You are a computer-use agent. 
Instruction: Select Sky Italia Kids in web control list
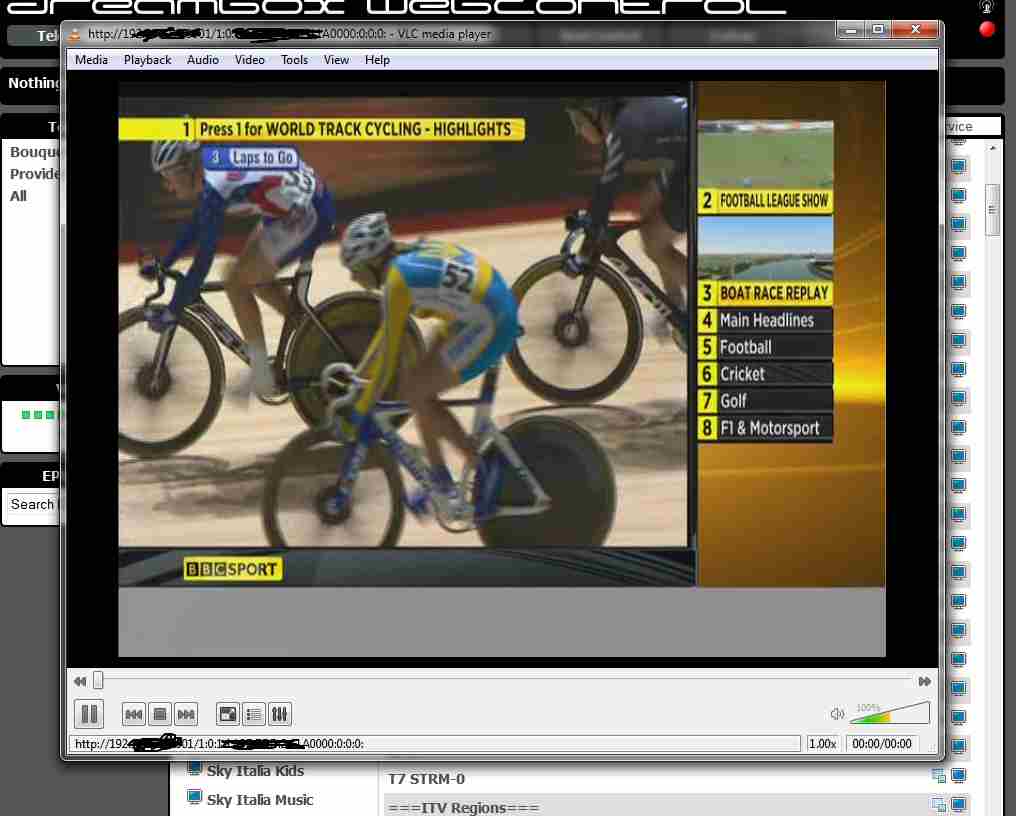point(255,771)
